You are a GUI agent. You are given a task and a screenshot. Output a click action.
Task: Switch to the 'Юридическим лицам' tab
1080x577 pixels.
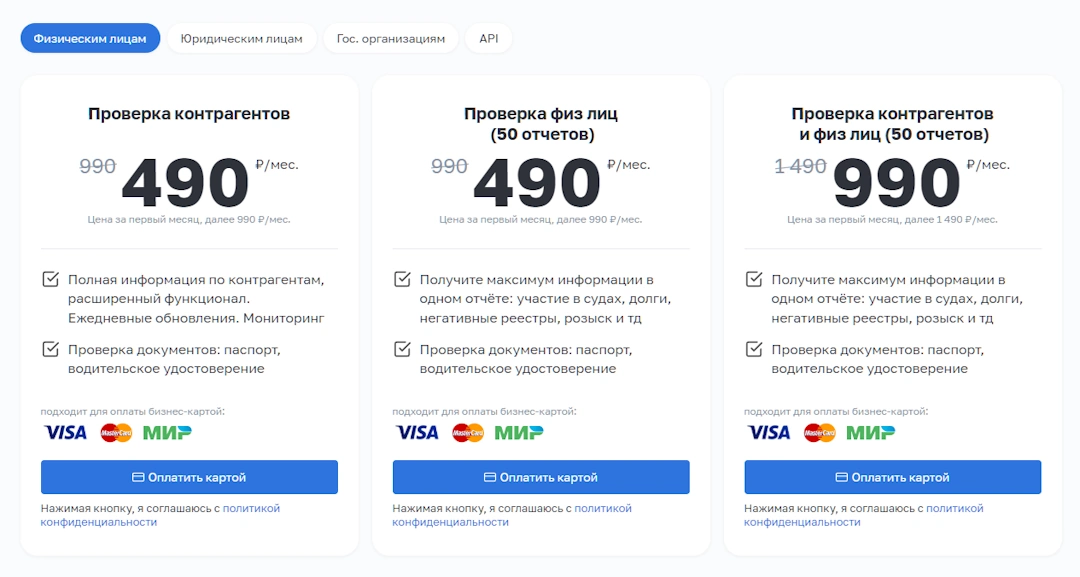click(241, 38)
